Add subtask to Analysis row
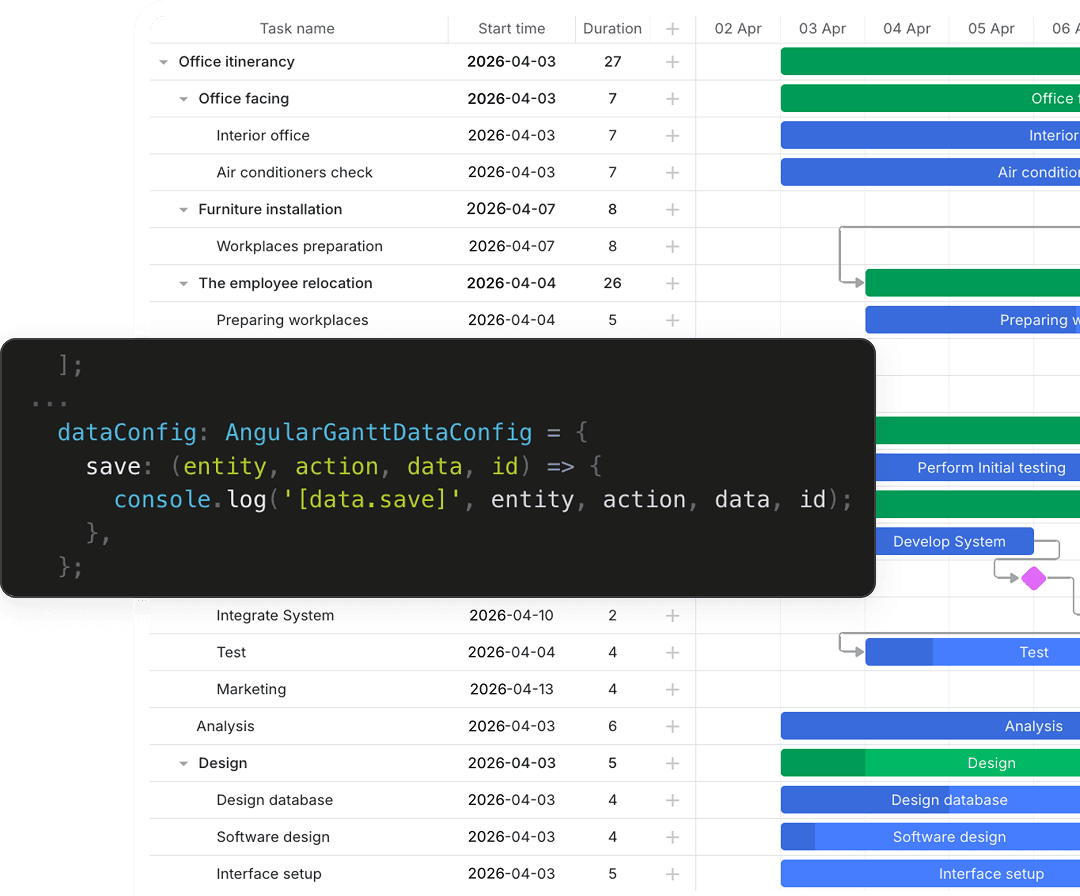This screenshot has width=1080, height=896. tap(672, 727)
